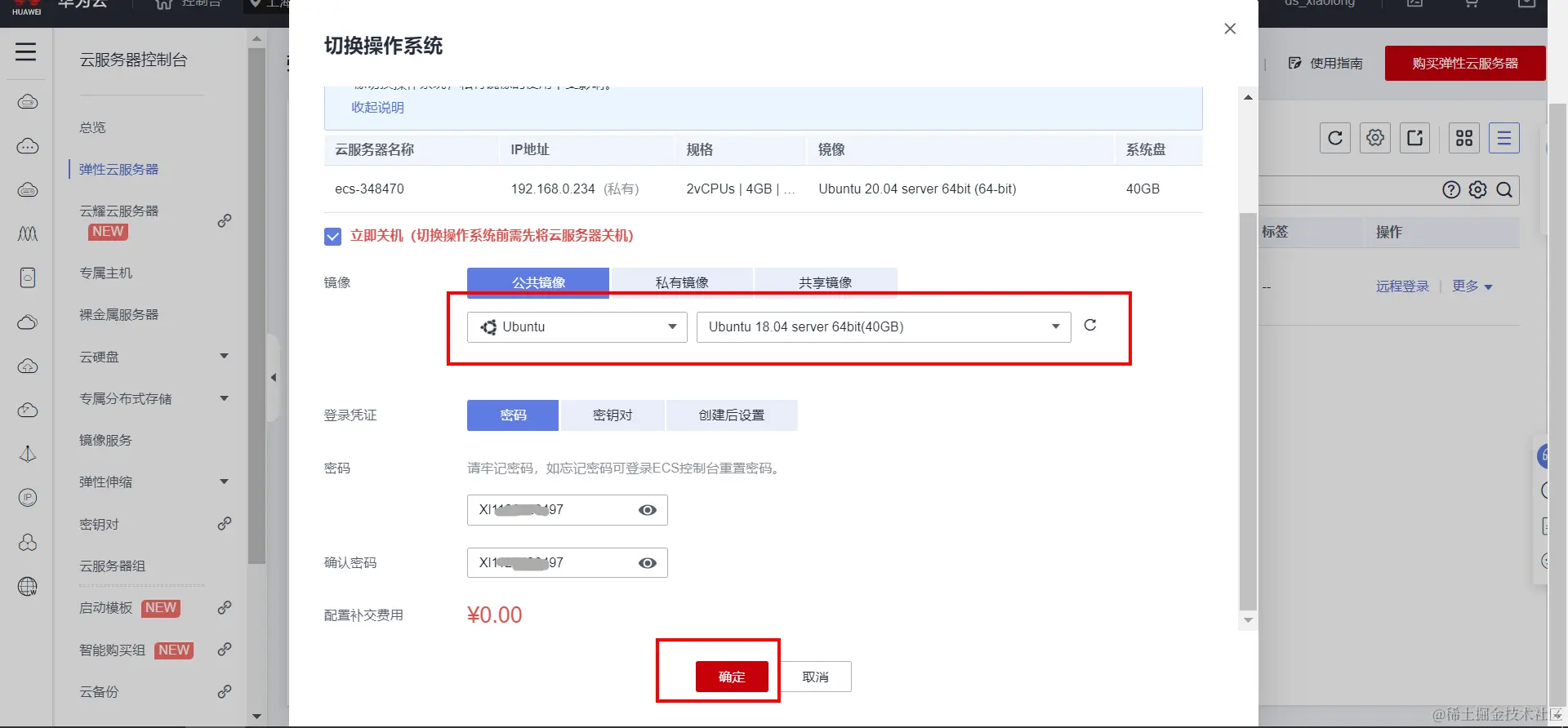Open the hamburger navigation menu
Image resolution: width=1568 pixels, height=728 pixels.
[26, 52]
